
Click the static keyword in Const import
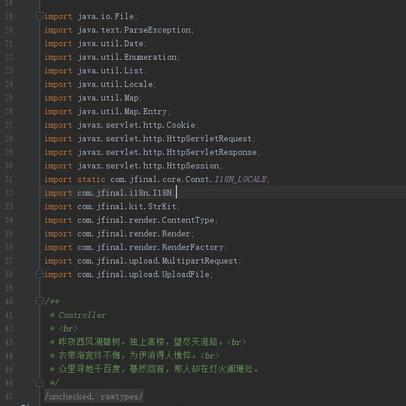pyautogui.click(x=91, y=179)
